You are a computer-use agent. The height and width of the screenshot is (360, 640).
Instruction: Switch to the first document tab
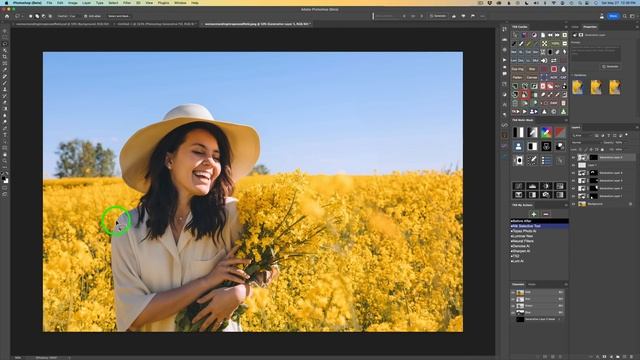62,24
